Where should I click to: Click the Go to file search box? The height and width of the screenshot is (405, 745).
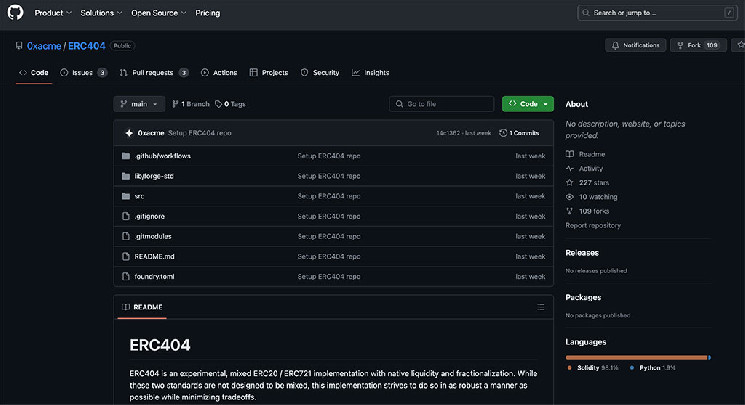click(441, 104)
